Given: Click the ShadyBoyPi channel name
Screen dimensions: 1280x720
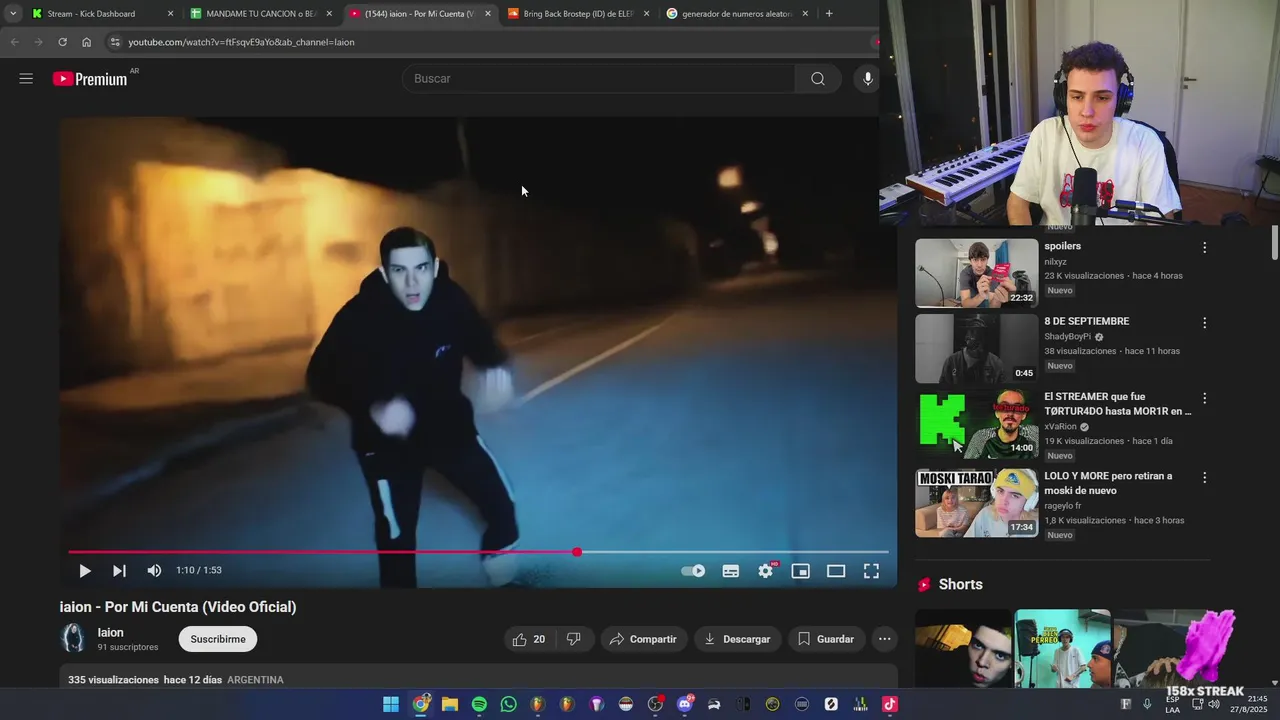Looking at the screenshot, I should pos(1068,337).
